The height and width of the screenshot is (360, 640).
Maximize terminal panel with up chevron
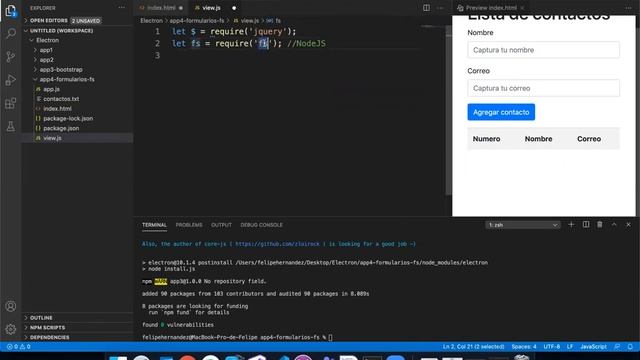pyautogui.click(x=614, y=224)
